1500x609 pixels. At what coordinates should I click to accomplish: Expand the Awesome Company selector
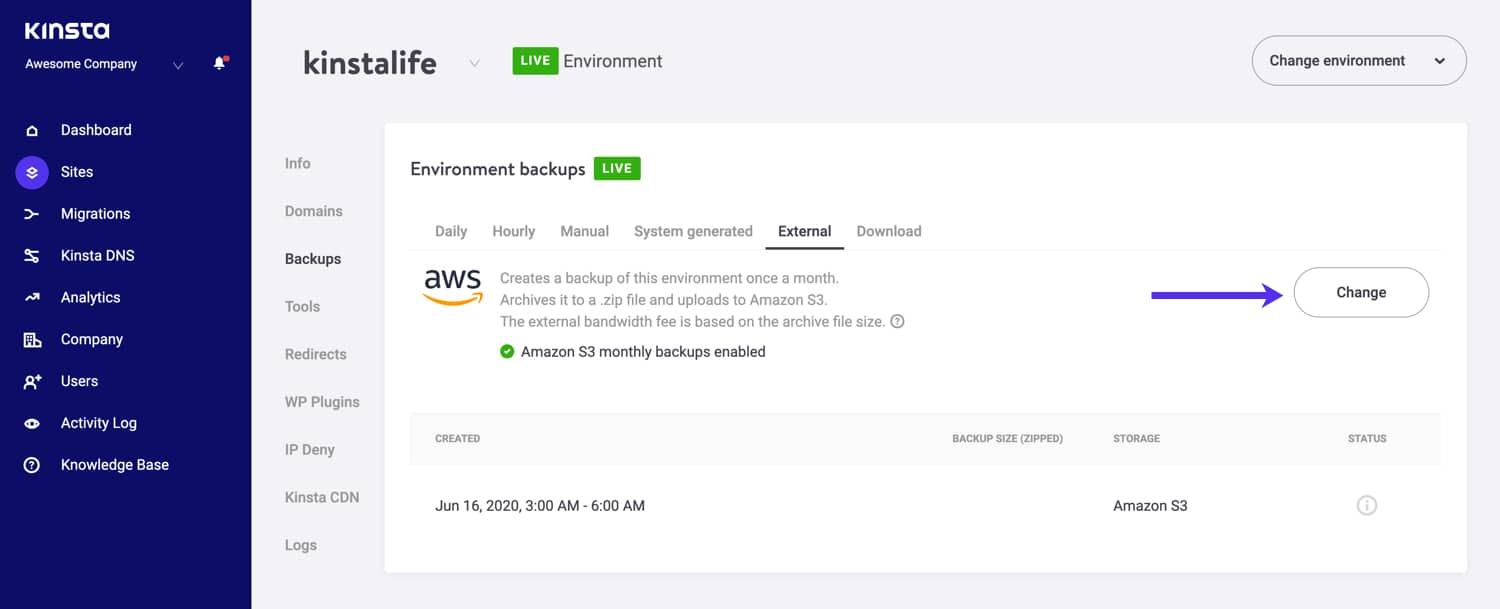point(178,65)
